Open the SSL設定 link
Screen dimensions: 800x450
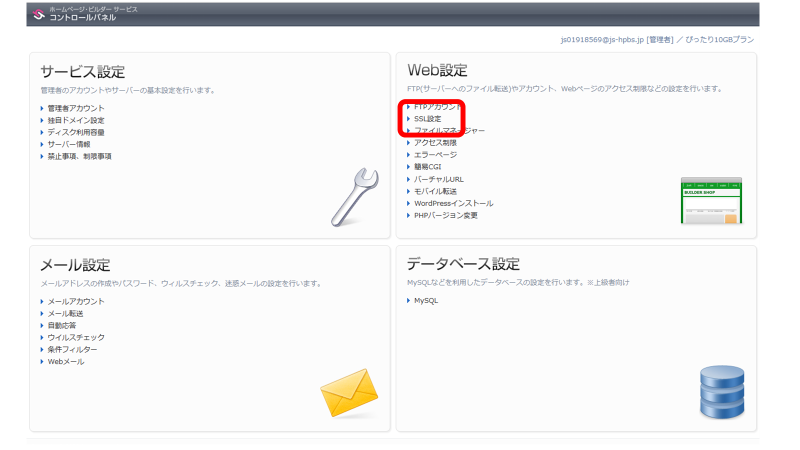tap(427, 119)
